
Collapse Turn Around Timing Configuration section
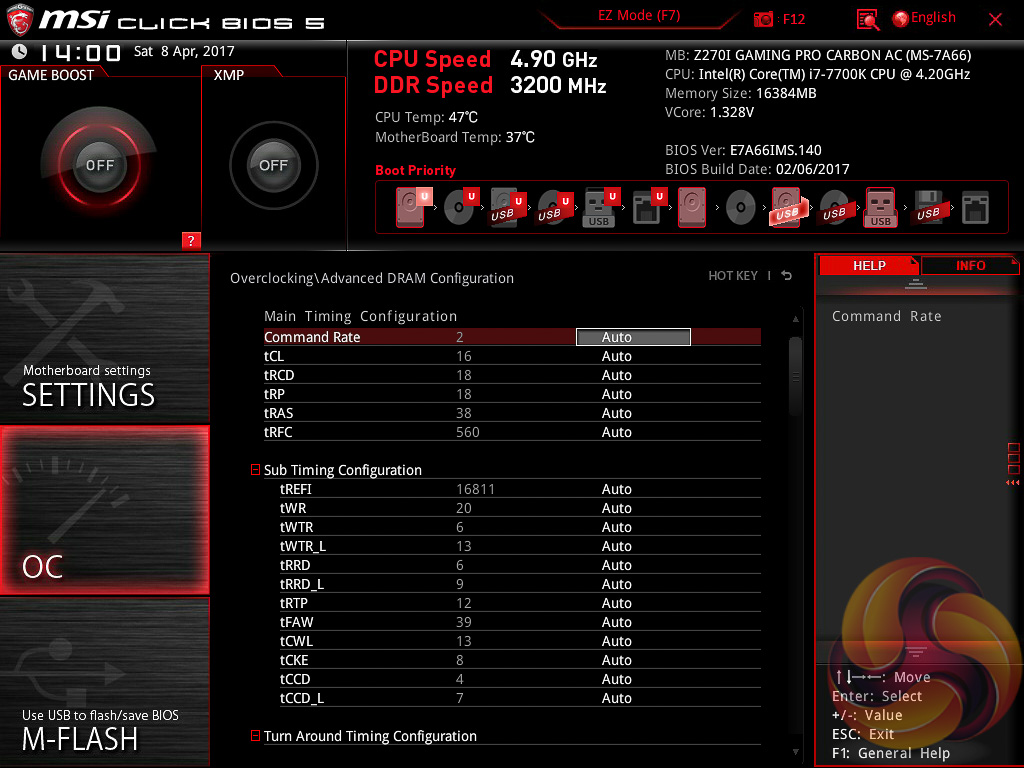click(255, 735)
